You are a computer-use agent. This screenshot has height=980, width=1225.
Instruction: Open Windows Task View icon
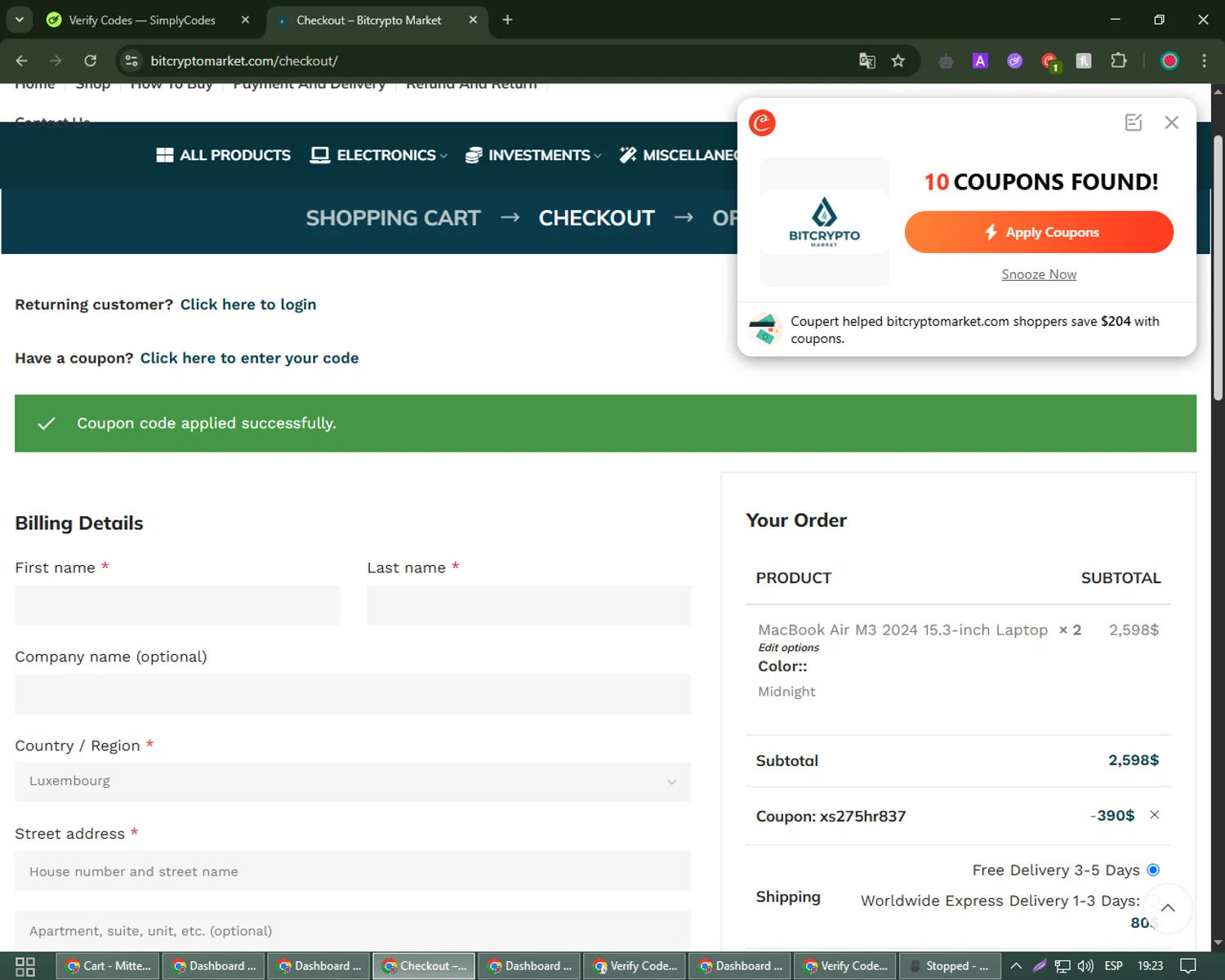tap(25, 966)
